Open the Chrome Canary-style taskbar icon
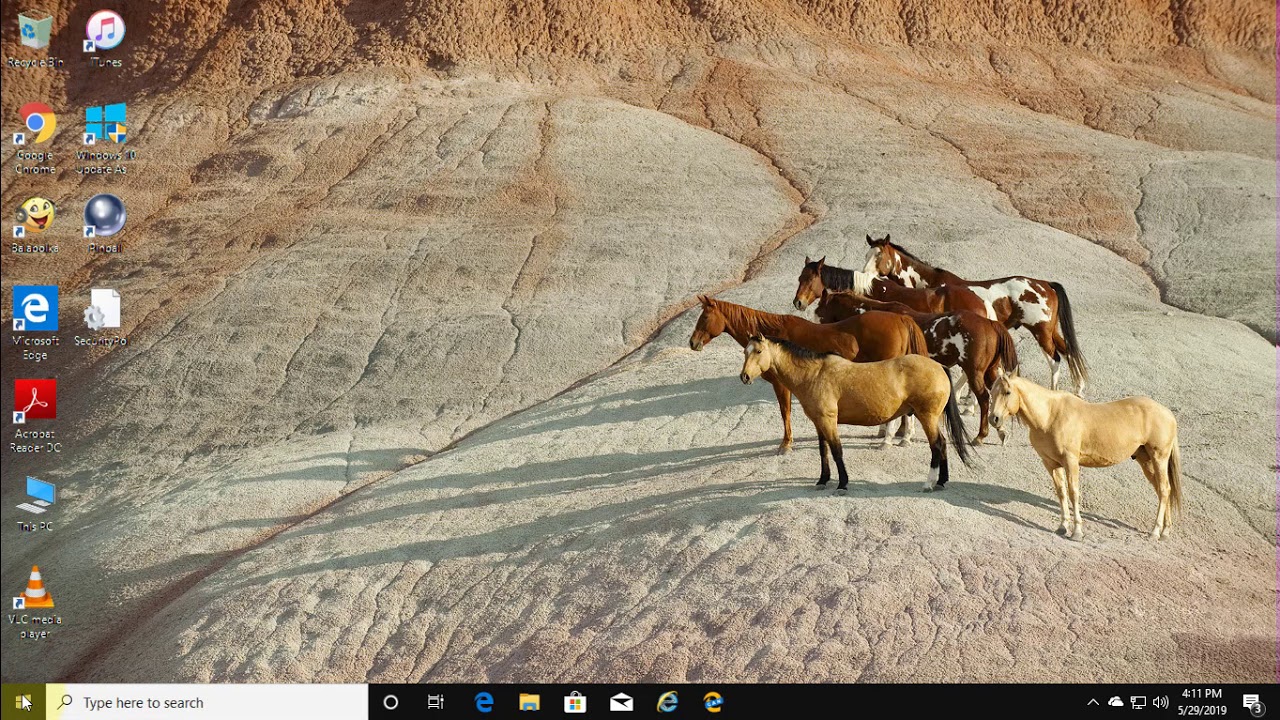The image size is (1280, 720). coord(713,702)
